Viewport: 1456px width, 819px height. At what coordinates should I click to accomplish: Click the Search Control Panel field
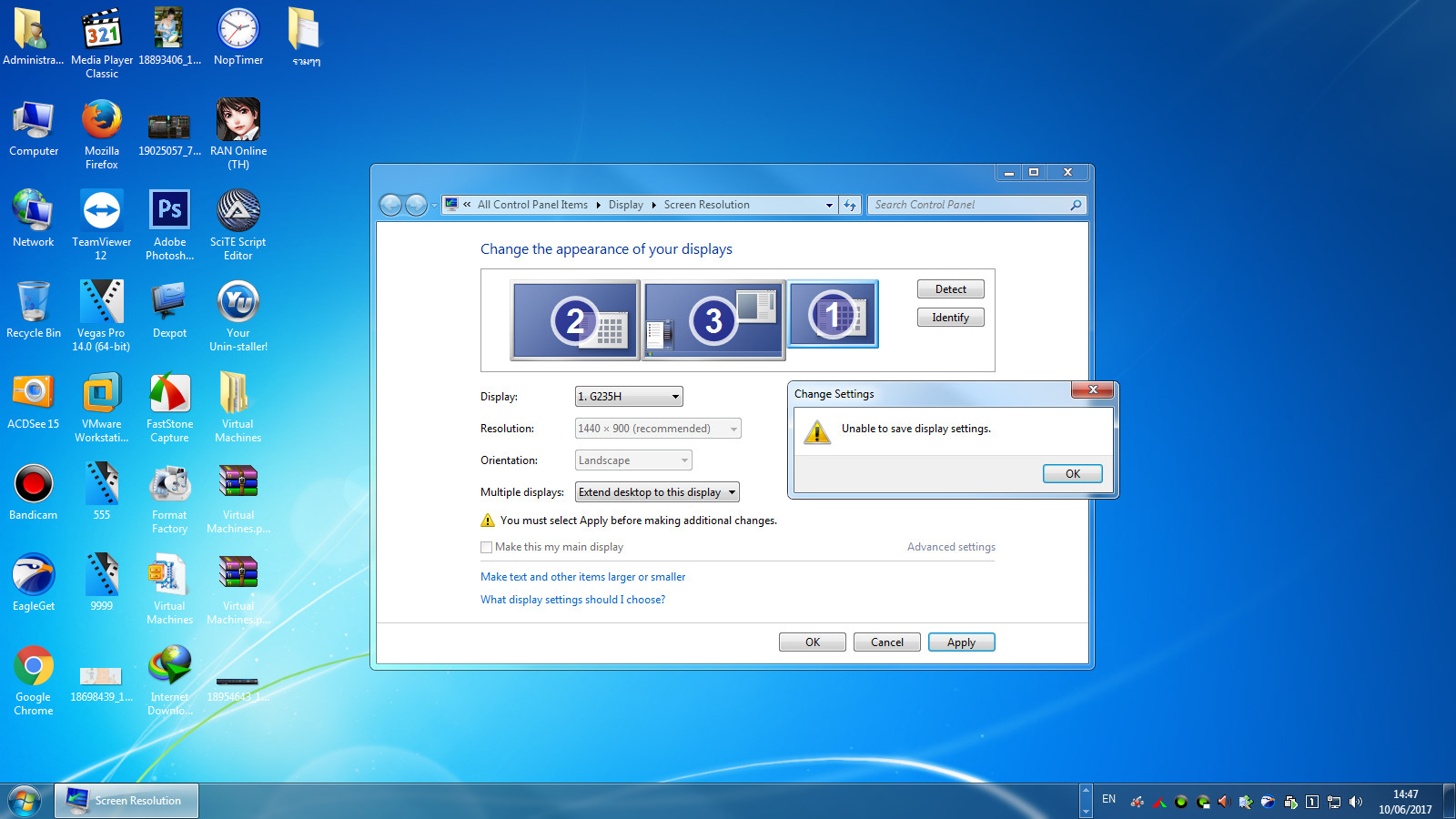tap(969, 205)
